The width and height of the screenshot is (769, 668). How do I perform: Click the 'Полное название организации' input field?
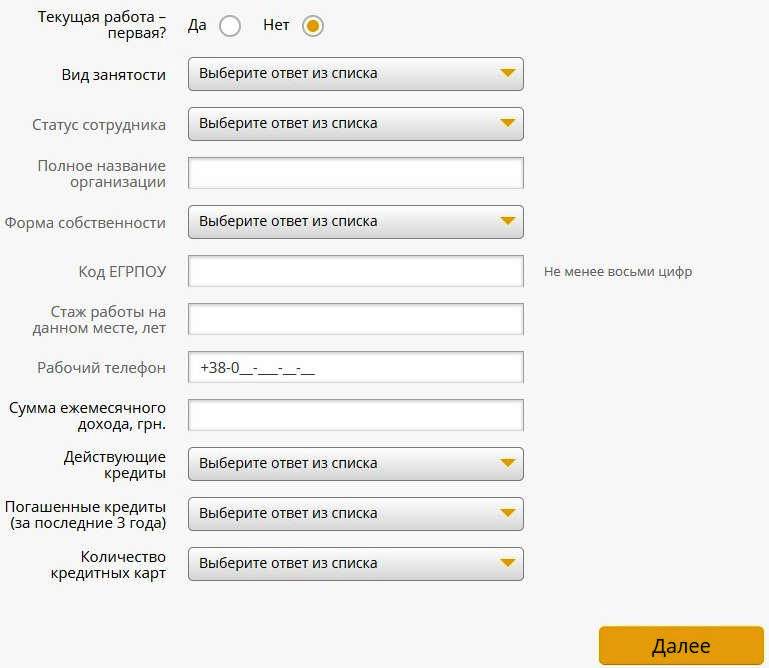point(355,173)
